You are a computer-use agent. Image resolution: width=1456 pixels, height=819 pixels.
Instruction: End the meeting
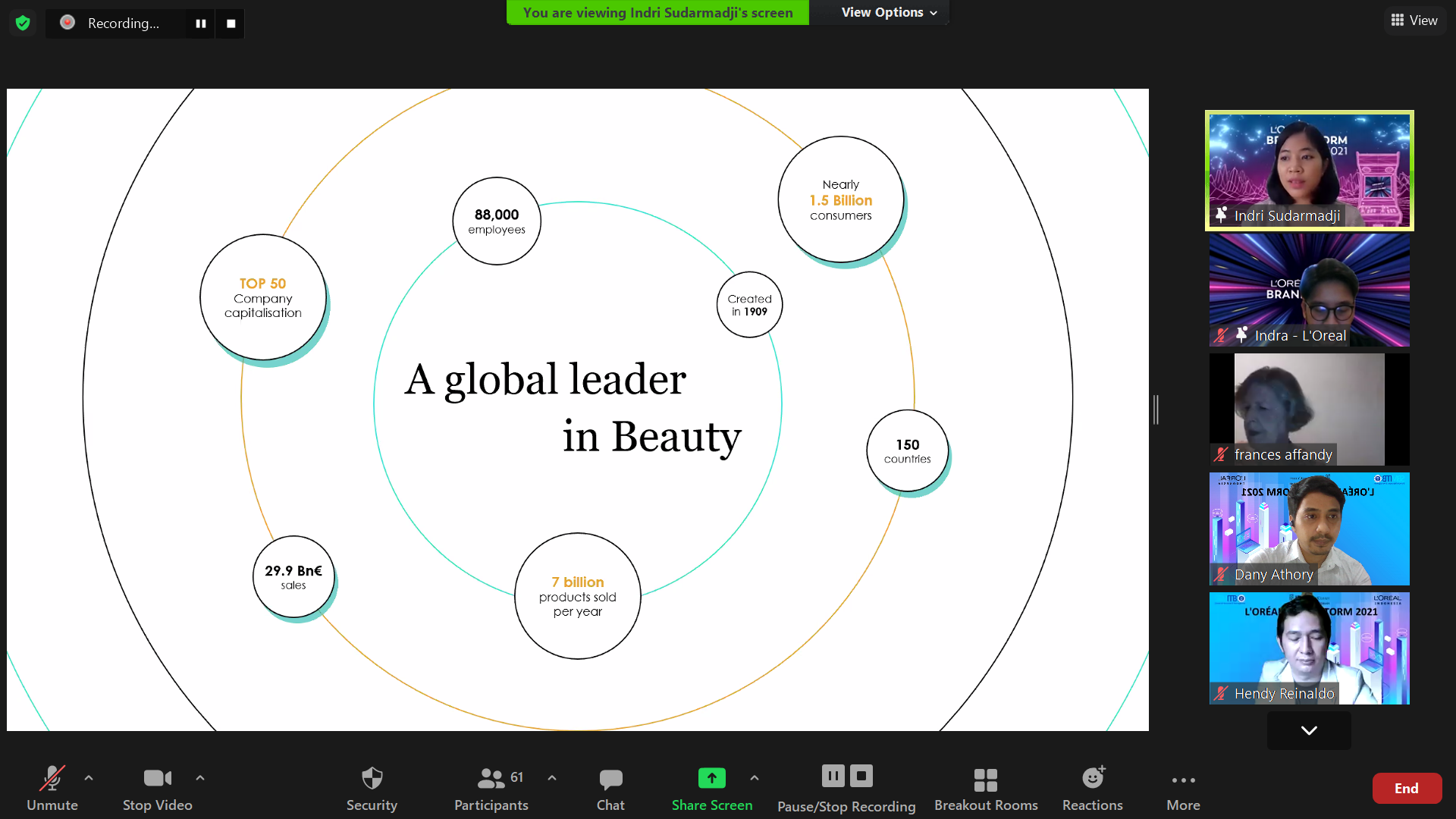pyautogui.click(x=1407, y=789)
